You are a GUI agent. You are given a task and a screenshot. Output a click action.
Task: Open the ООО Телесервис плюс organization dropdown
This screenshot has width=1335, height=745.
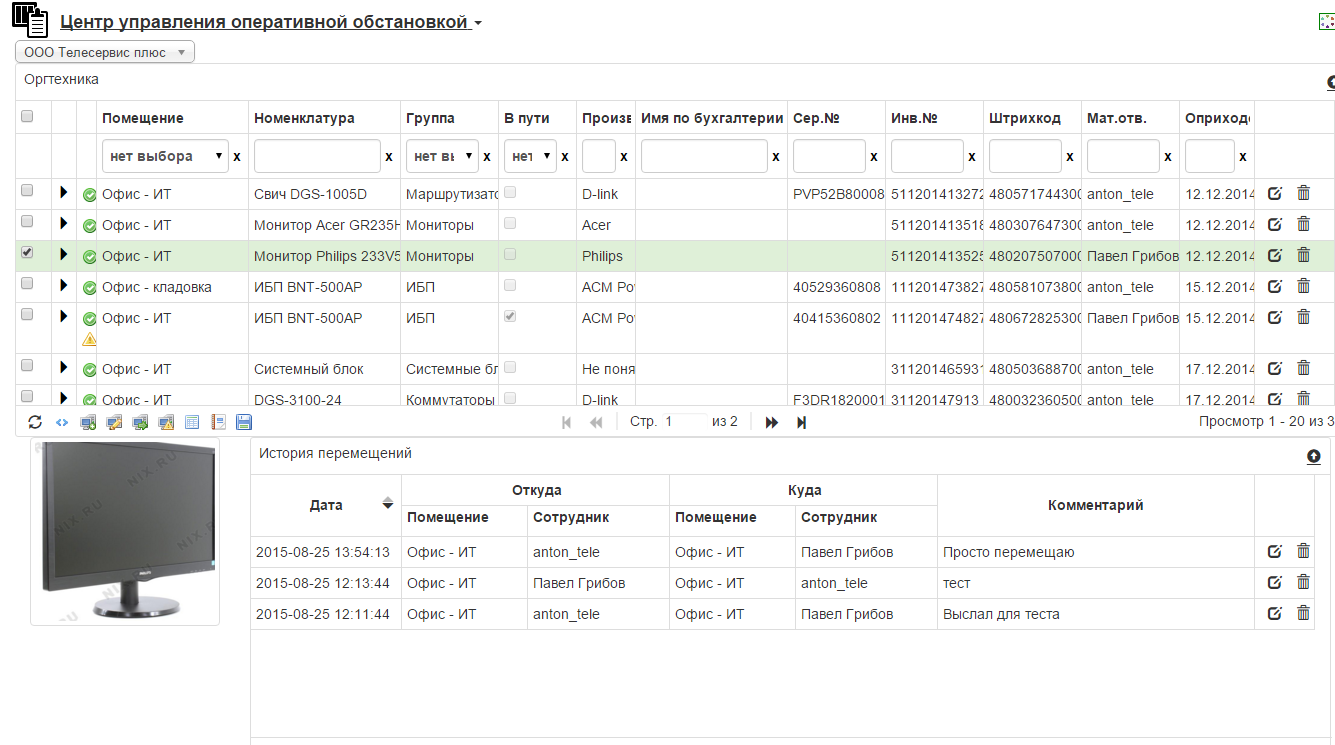point(105,52)
